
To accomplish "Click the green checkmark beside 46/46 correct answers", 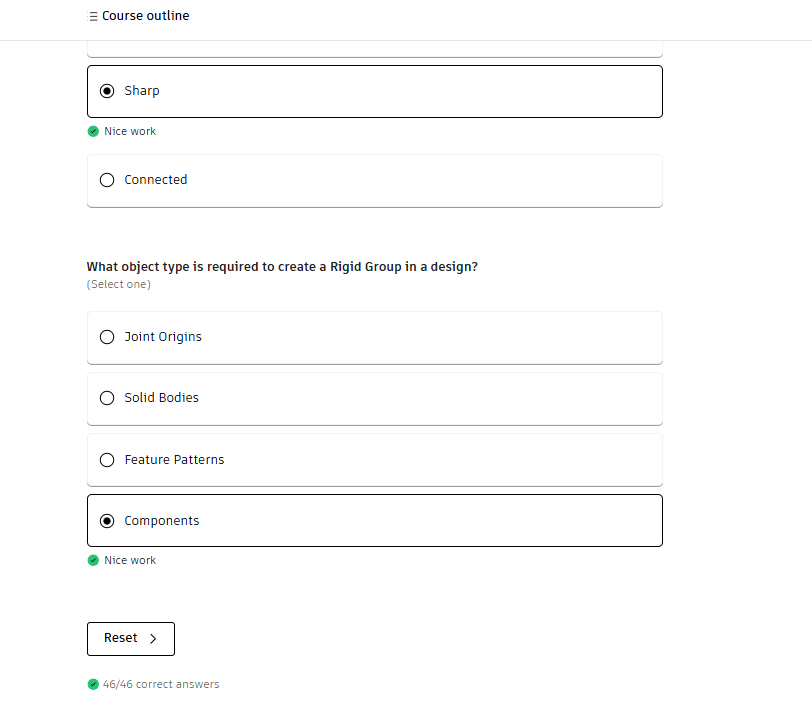I will coord(93,685).
